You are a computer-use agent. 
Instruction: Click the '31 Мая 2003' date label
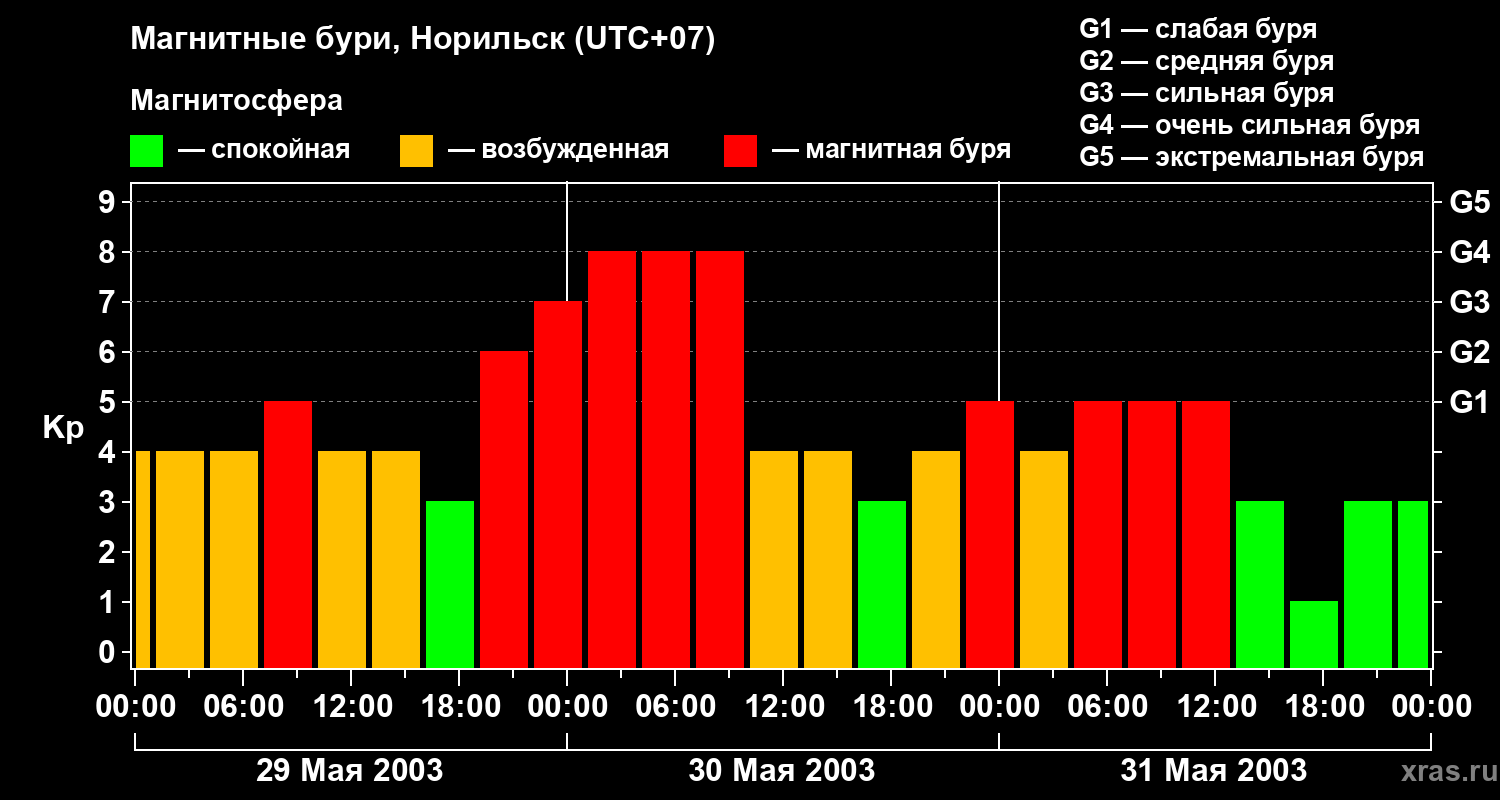tap(1214, 770)
